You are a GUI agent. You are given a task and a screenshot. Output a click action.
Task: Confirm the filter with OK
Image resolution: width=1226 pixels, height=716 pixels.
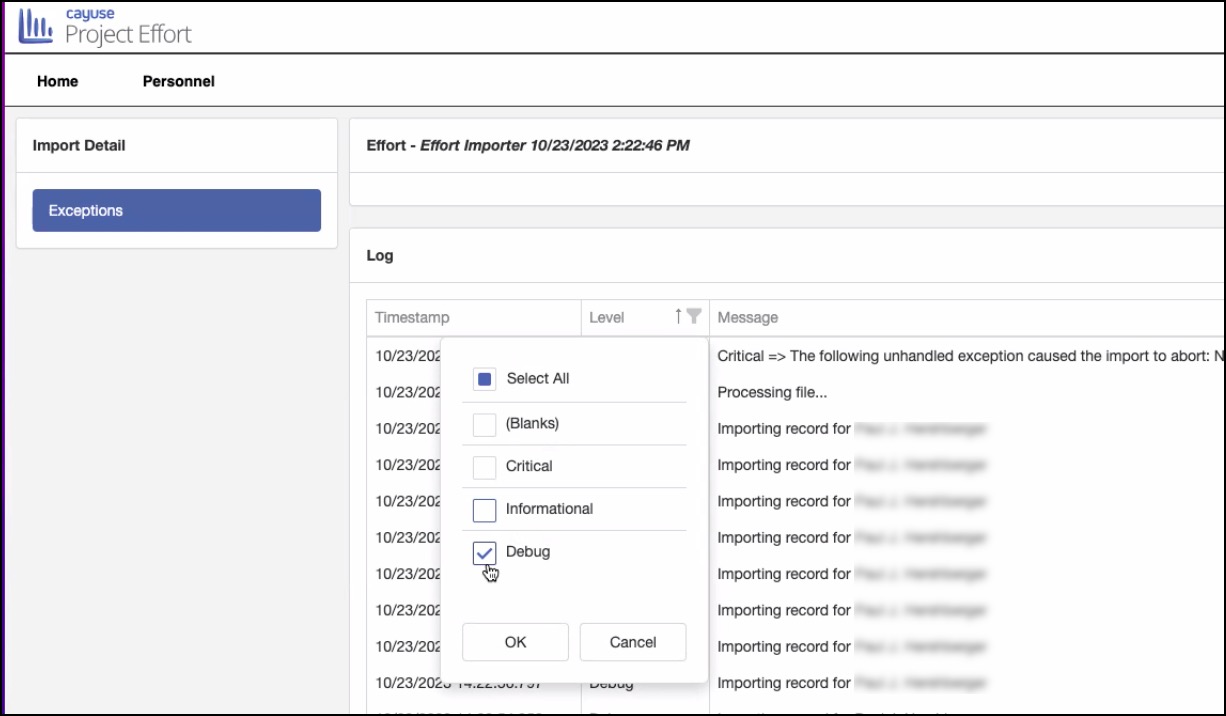coord(515,642)
